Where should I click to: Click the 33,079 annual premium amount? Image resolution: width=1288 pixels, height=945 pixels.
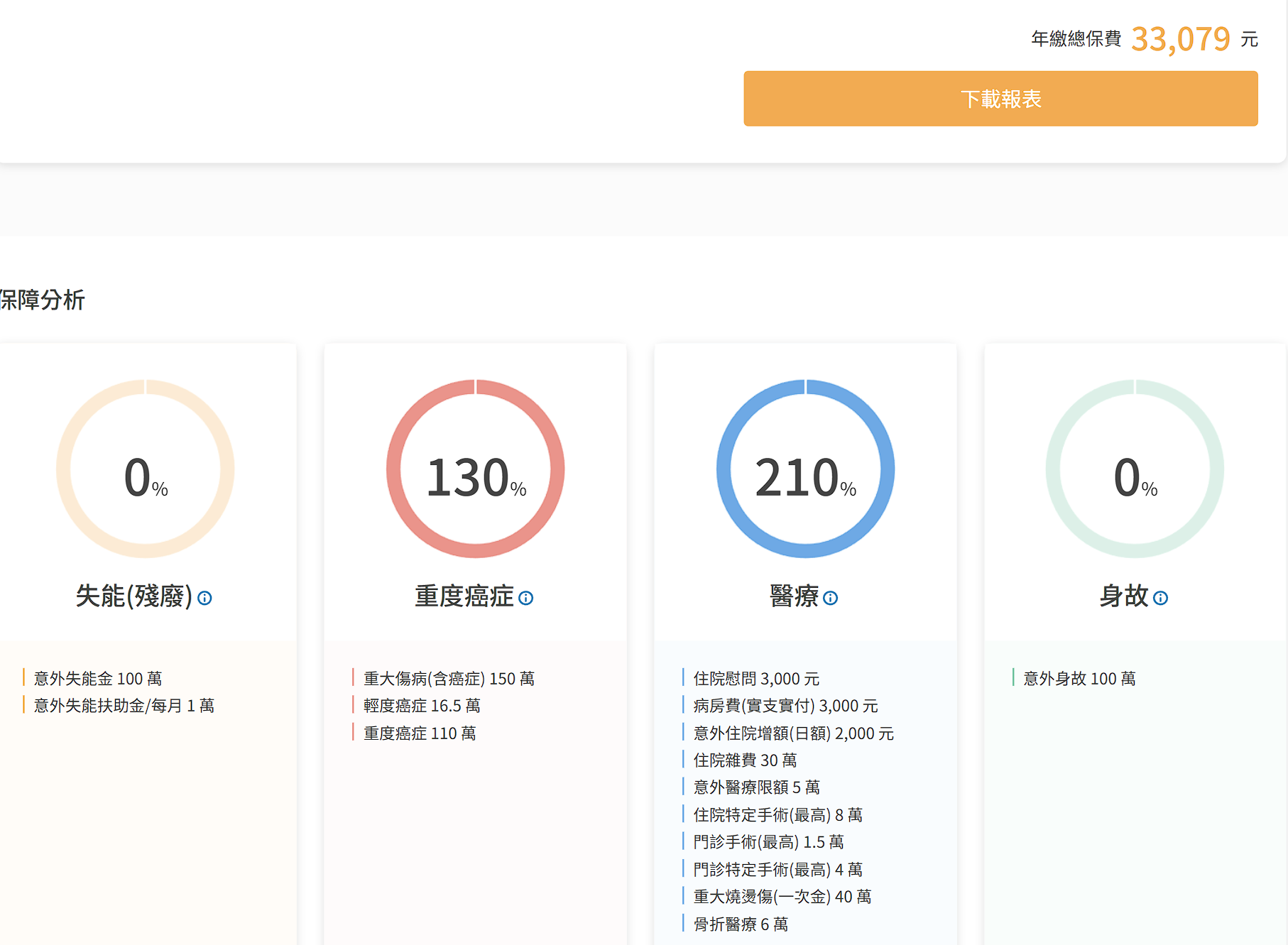(x=1180, y=39)
